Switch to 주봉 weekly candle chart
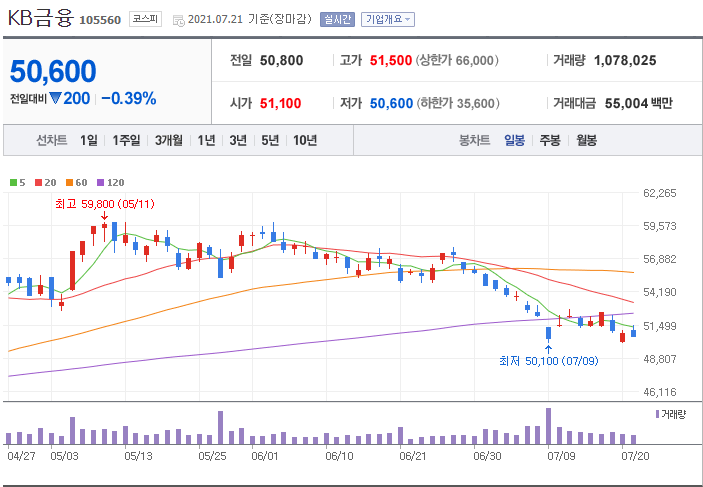The image size is (703, 487). pos(550,140)
